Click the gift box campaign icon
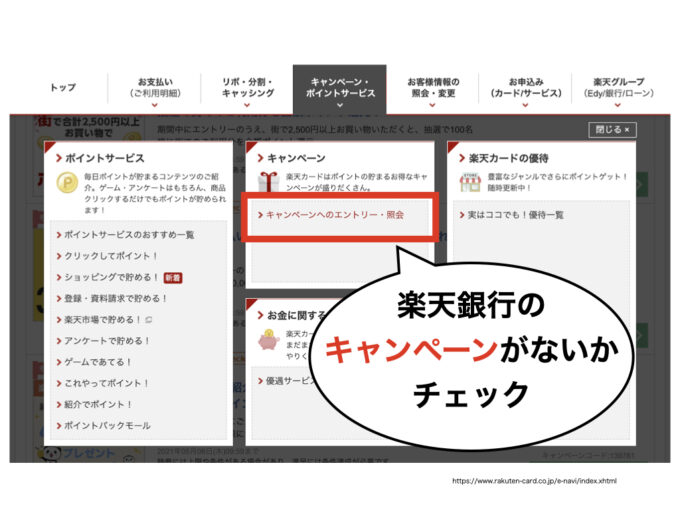The width and height of the screenshot is (680, 510). point(268,182)
